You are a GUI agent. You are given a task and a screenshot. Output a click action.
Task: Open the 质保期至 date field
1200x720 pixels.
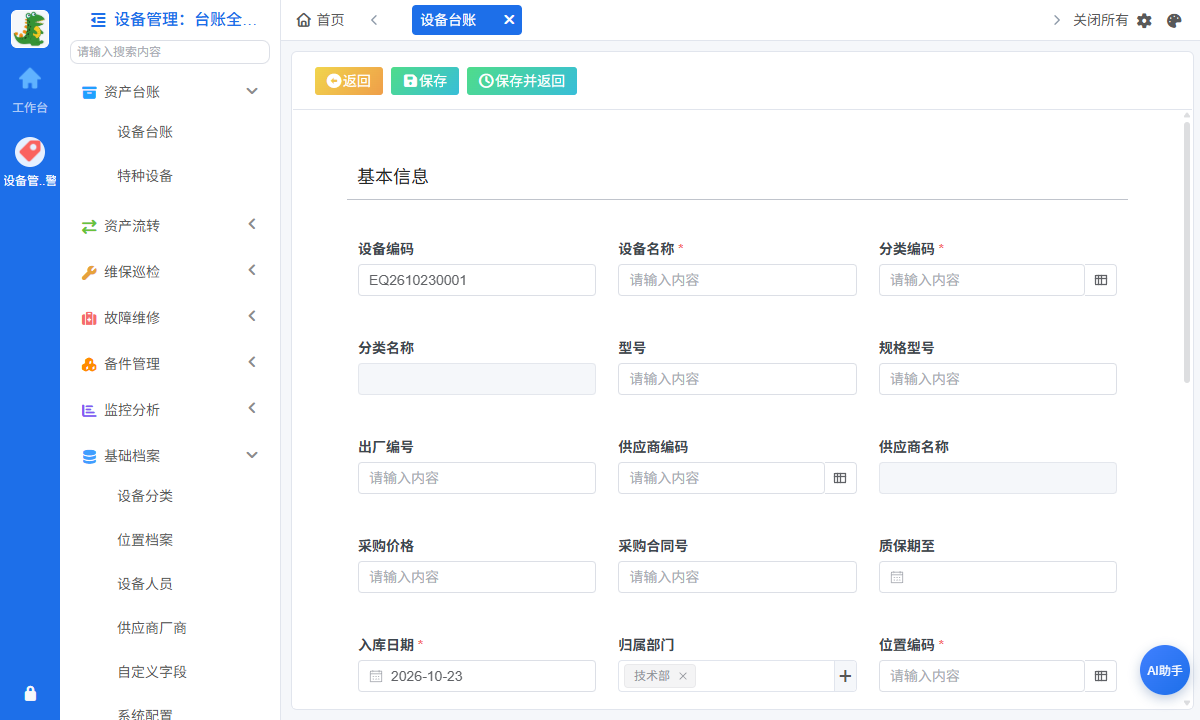[998, 577]
